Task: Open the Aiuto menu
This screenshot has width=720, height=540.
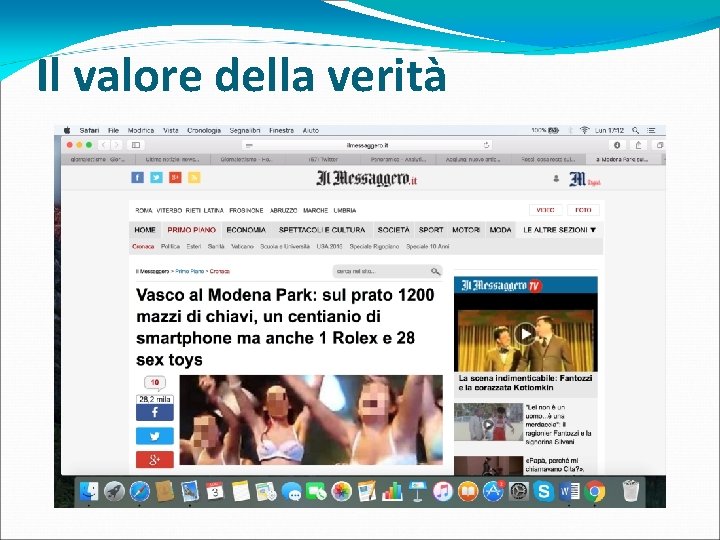Action: click(x=310, y=130)
